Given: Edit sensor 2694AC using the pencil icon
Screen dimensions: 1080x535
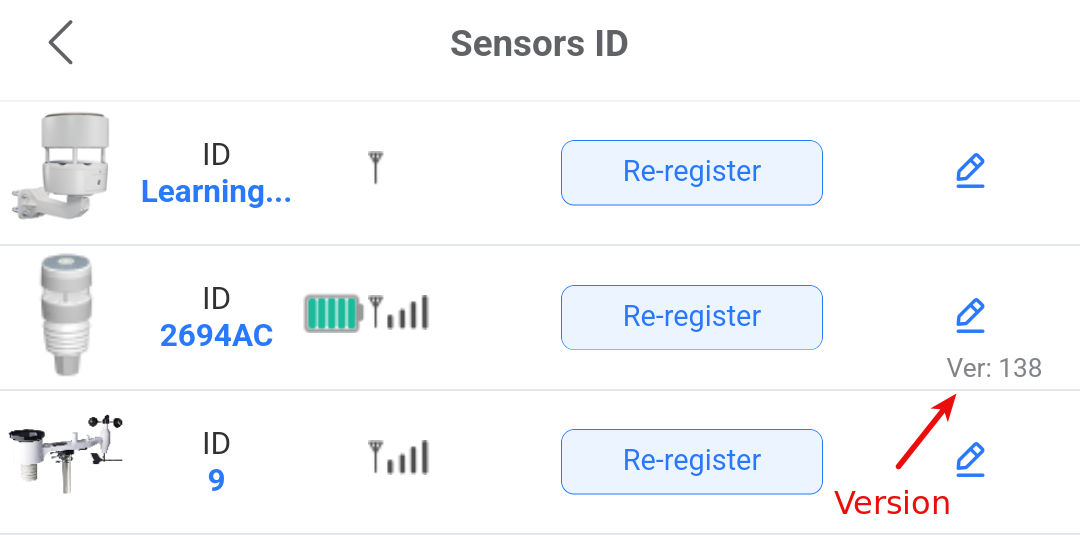Looking at the screenshot, I should point(970,316).
